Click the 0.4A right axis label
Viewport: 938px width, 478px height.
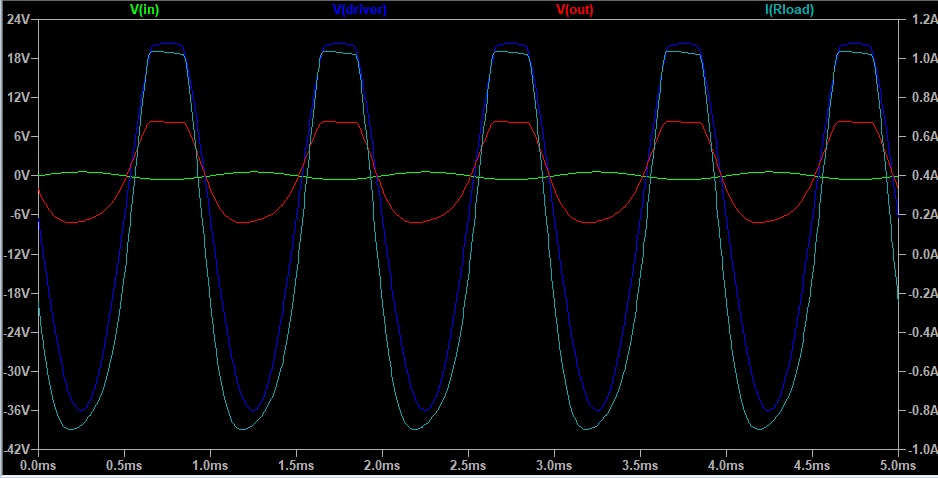click(924, 175)
